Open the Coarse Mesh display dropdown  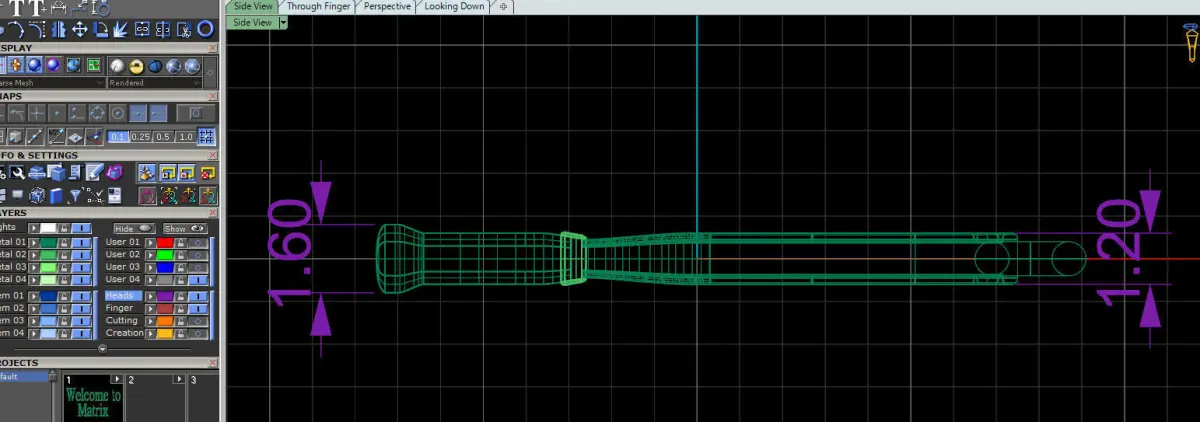[100, 83]
